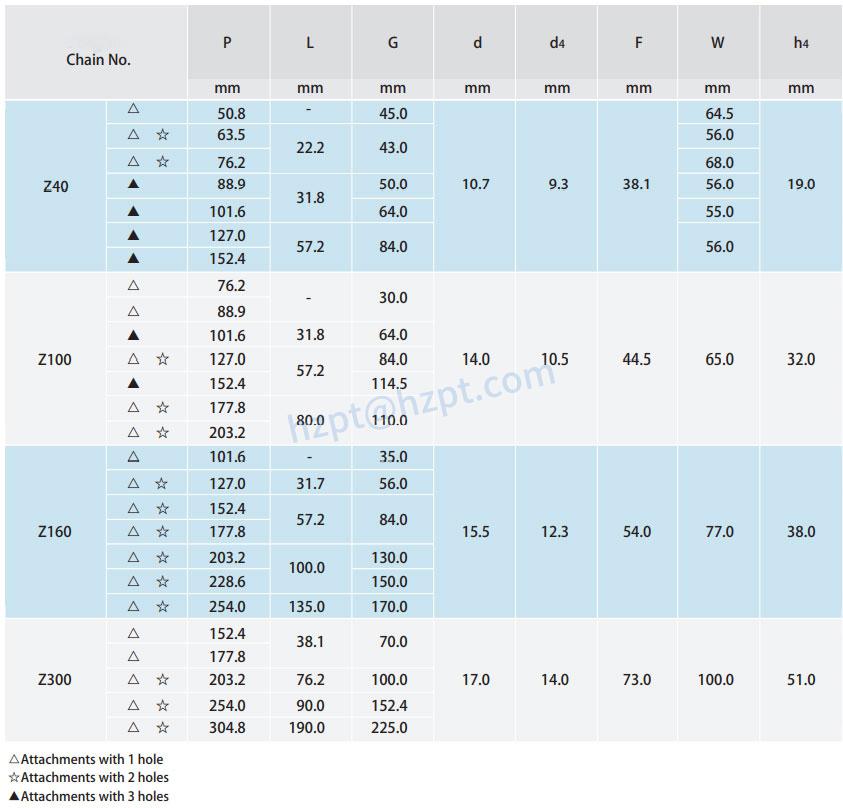Click the hollow triangle in Z40's 50.8 row

[134, 108]
